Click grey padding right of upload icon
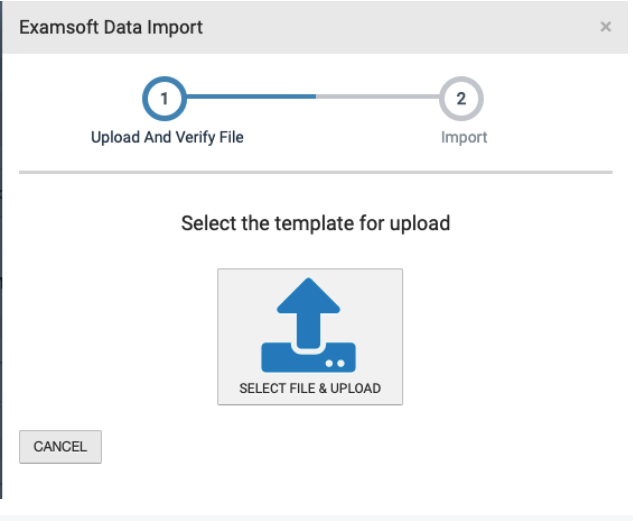Screen dimensions: 633x521 click(x=382, y=330)
